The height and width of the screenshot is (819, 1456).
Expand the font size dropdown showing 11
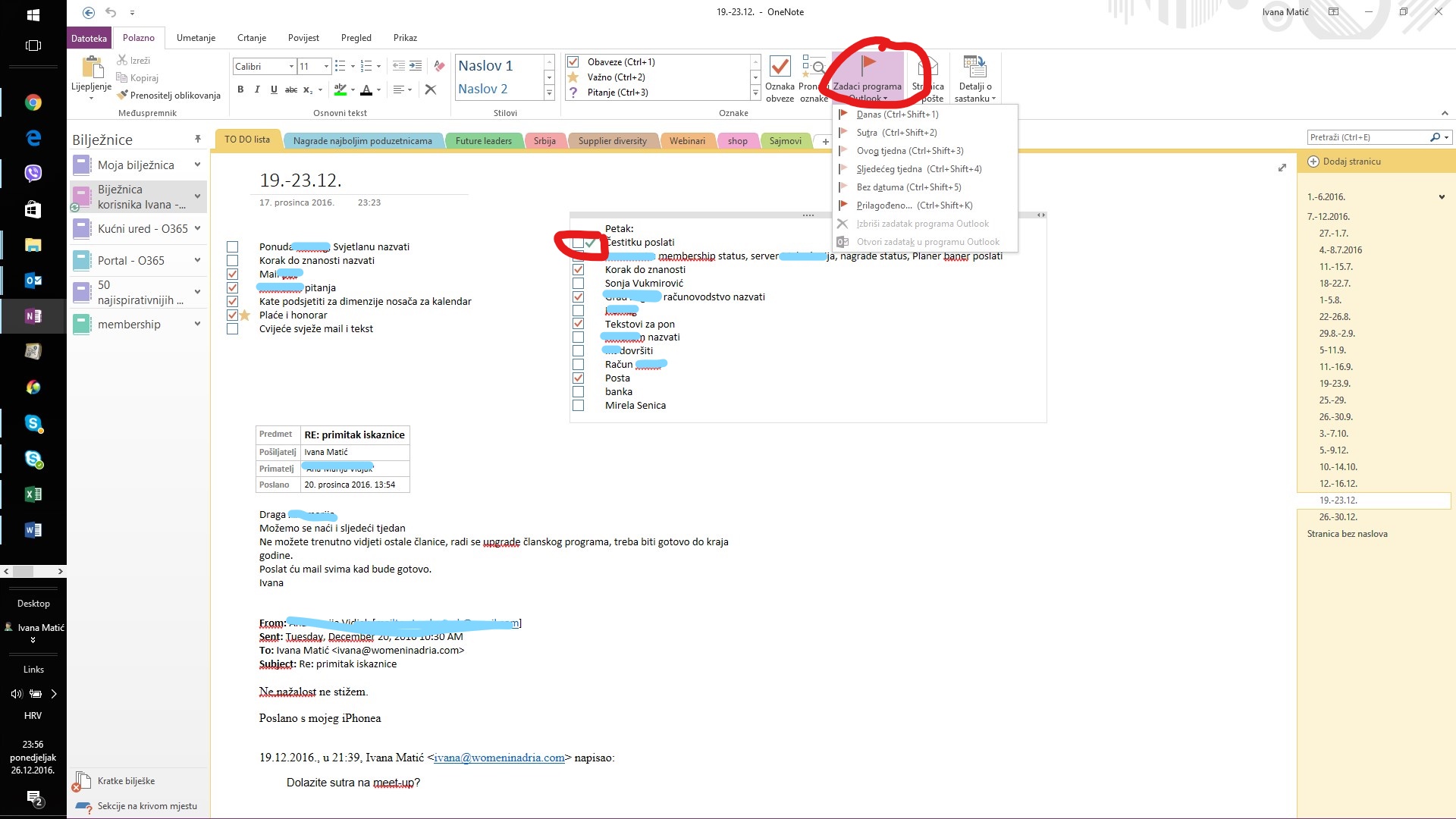(x=325, y=66)
